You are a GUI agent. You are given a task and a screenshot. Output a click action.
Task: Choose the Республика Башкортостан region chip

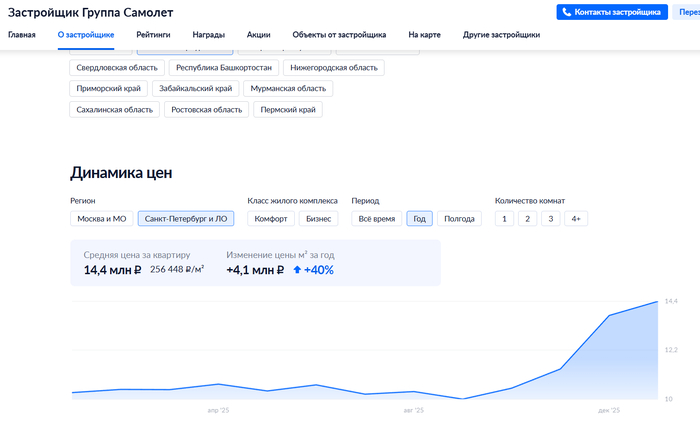(225, 68)
